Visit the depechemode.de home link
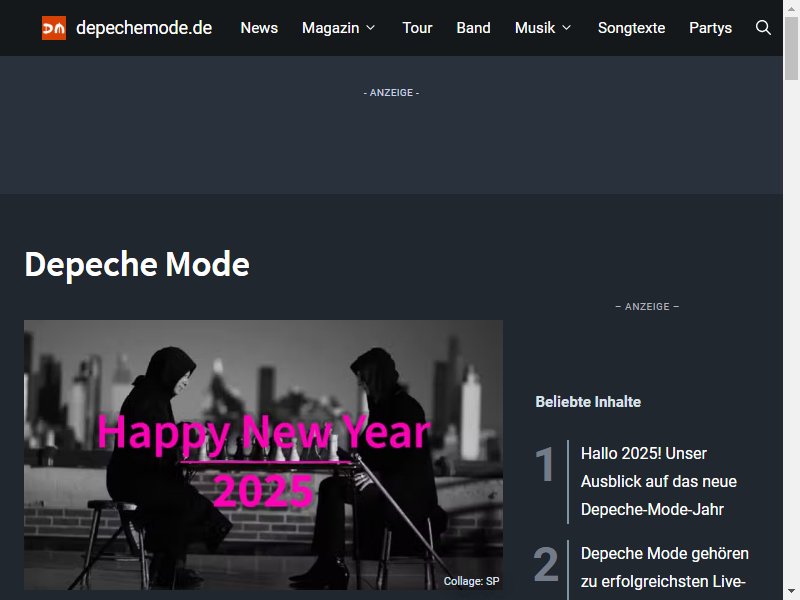 coord(144,28)
